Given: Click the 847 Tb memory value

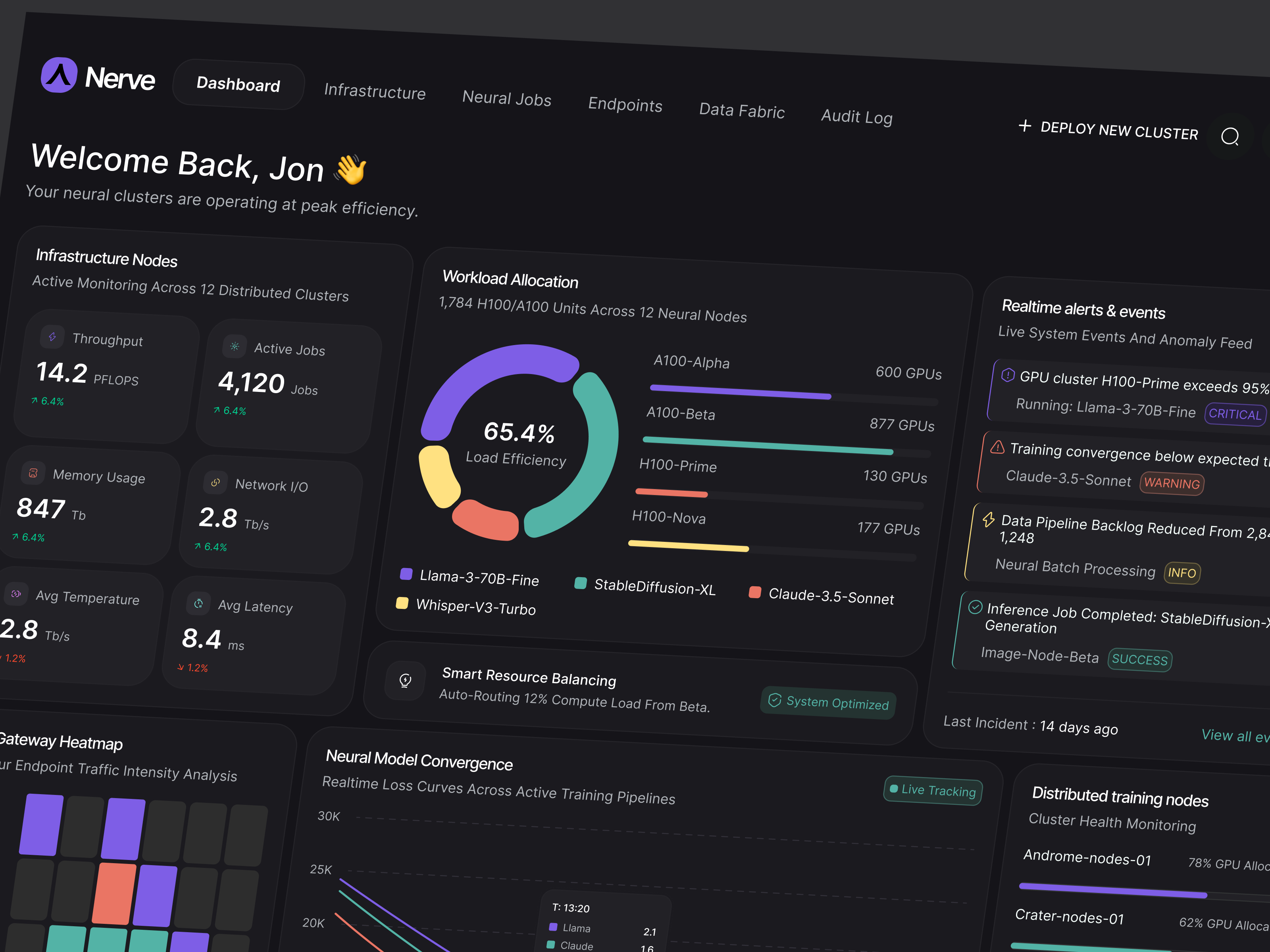Looking at the screenshot, I should (51, 510).
